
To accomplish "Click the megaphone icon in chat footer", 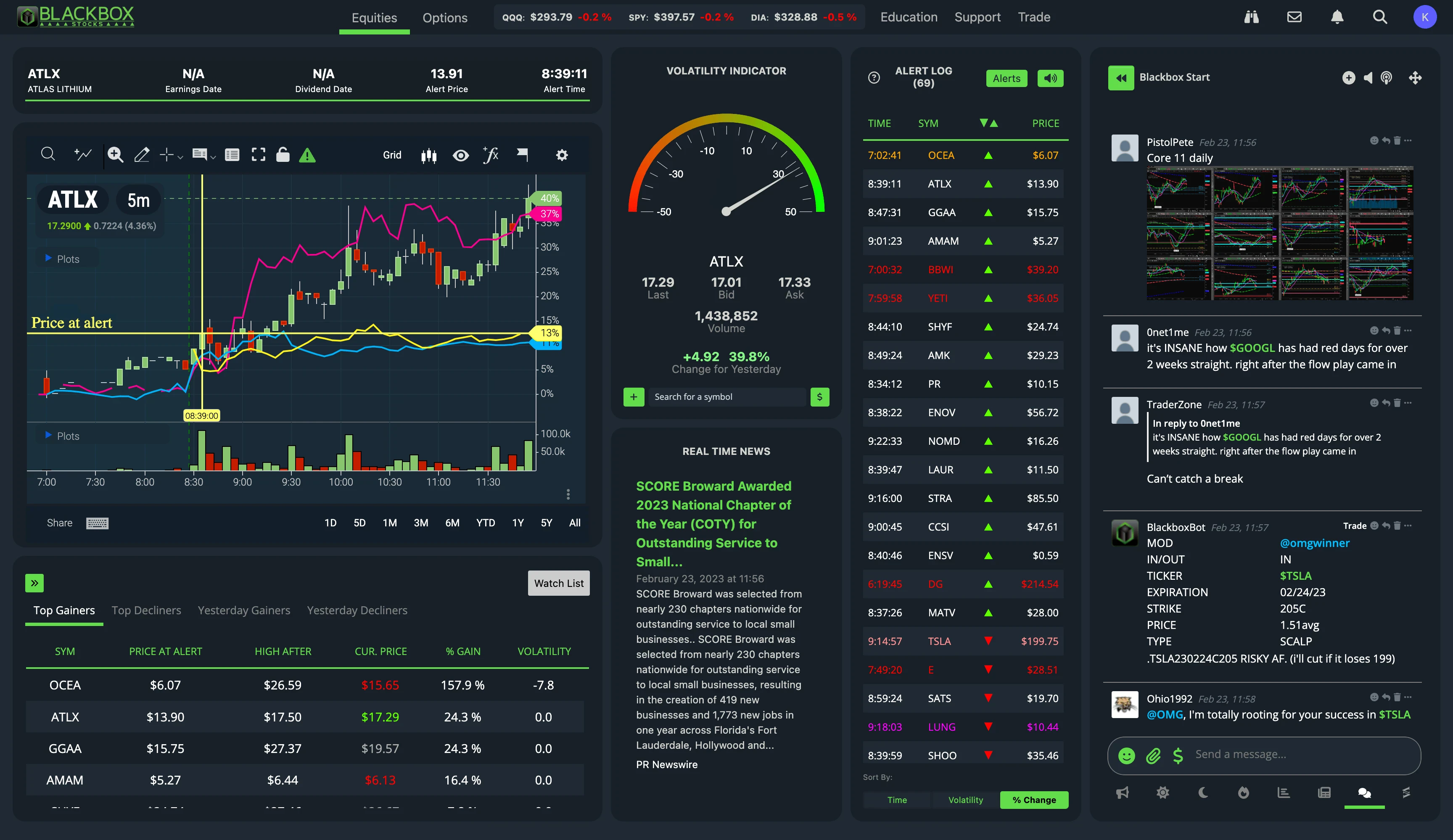I will coord(1122,793).
